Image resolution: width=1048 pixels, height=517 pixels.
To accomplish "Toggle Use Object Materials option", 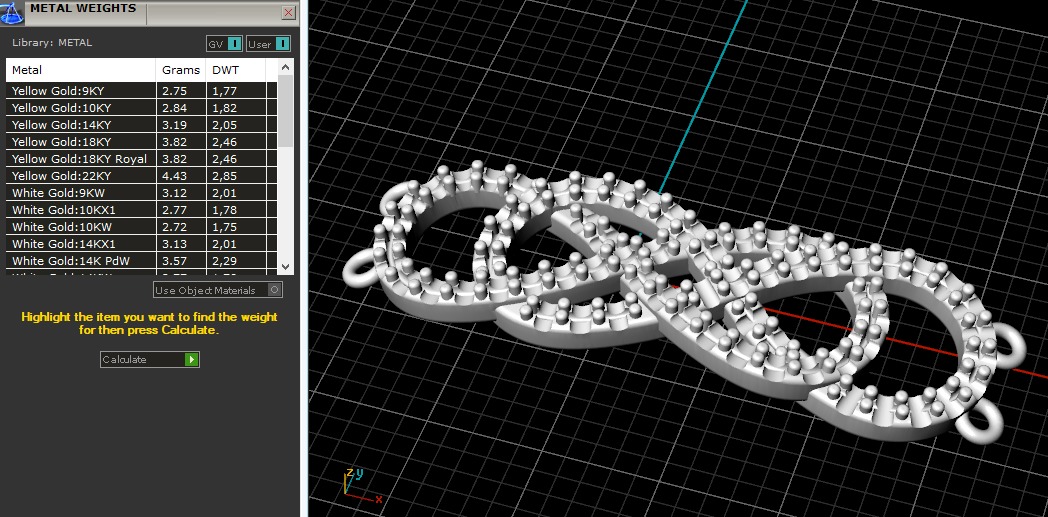I will 218,290.
